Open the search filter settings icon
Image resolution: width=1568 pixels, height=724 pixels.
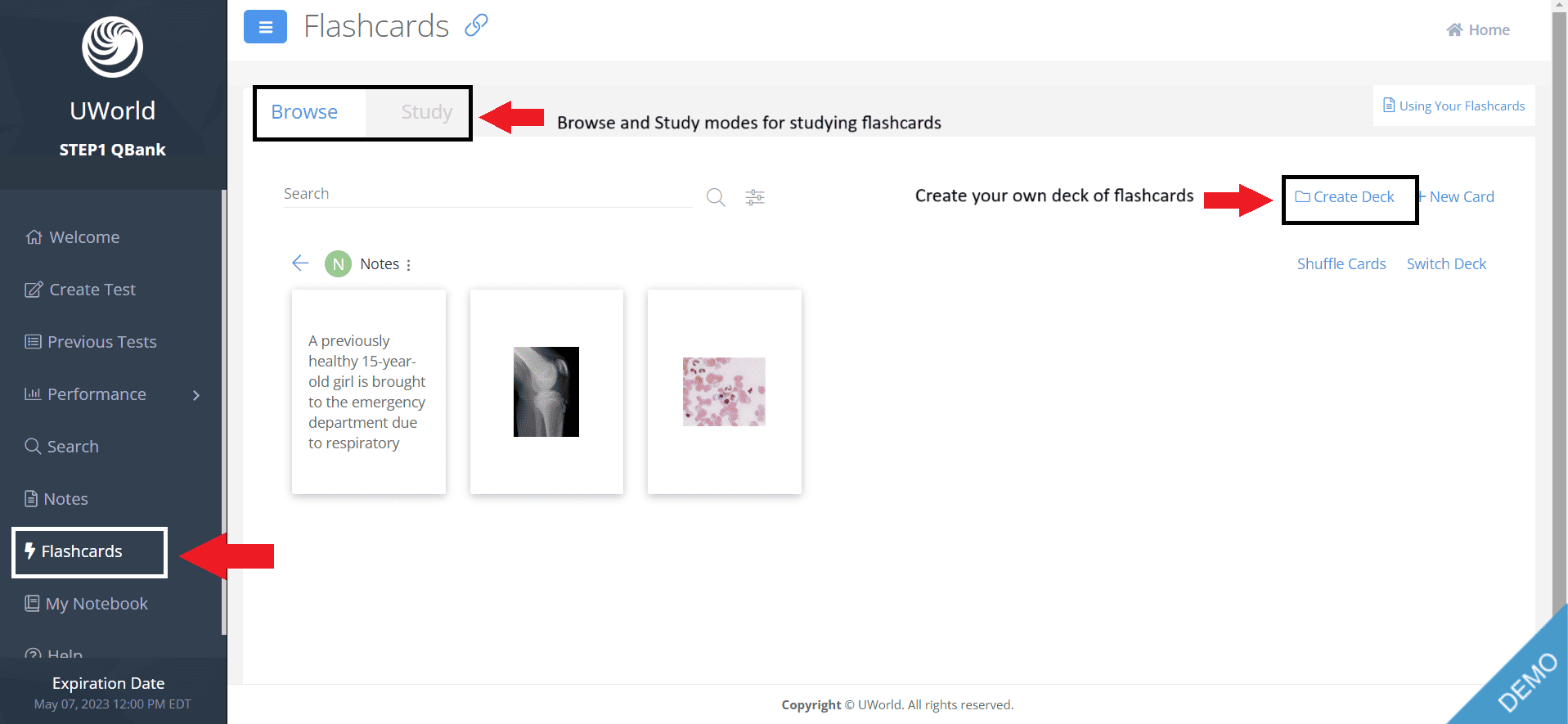(755, 197)
